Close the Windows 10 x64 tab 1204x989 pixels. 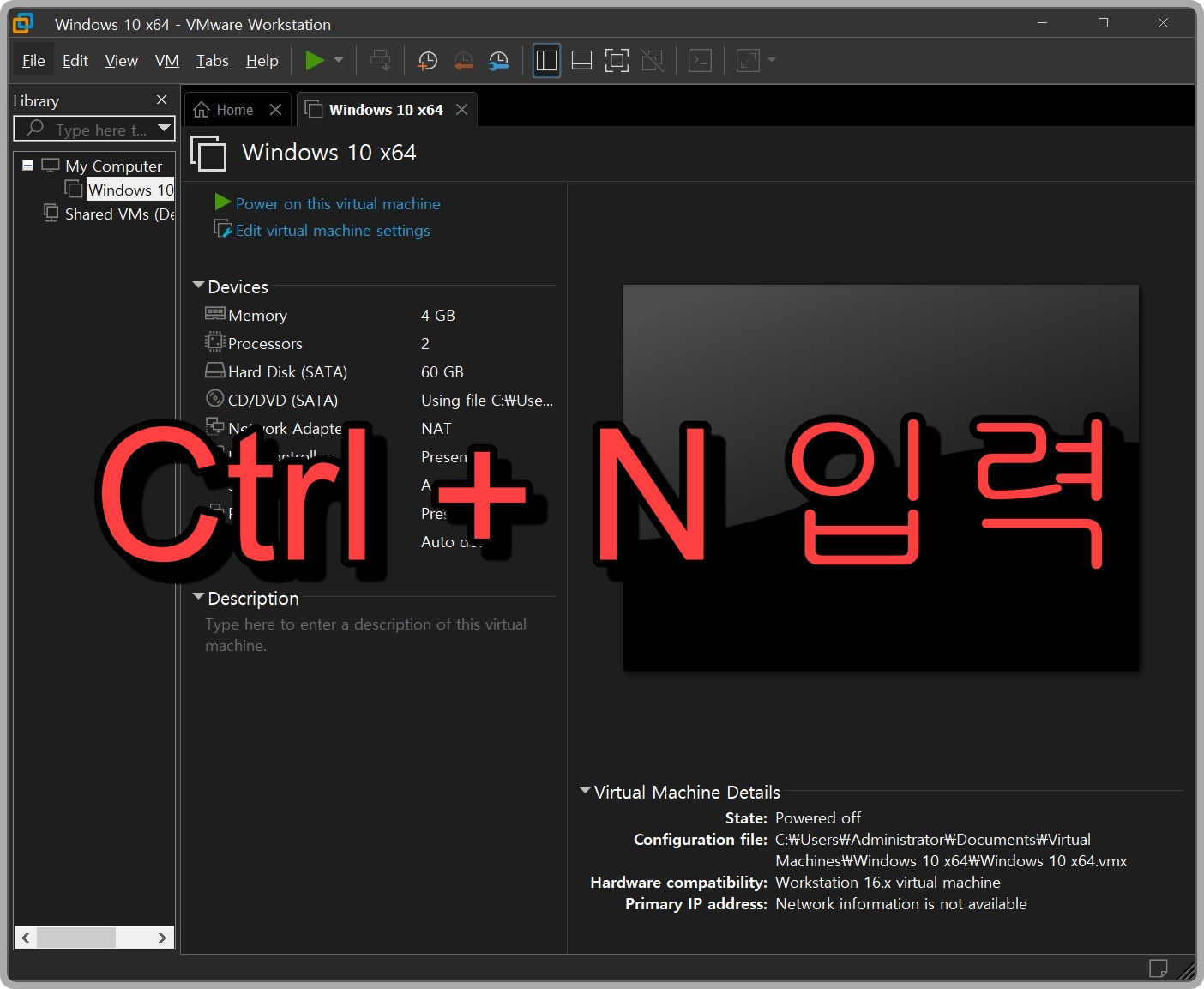point(461,110)
